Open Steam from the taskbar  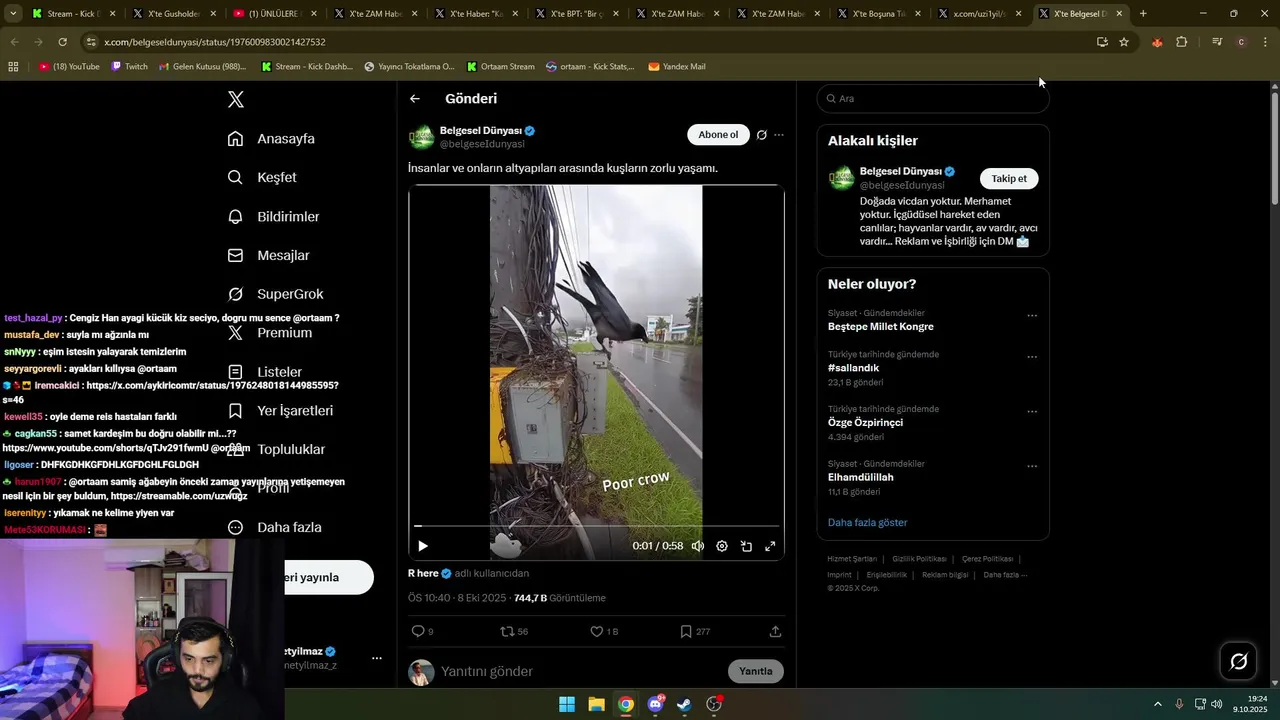coord(684,704)
